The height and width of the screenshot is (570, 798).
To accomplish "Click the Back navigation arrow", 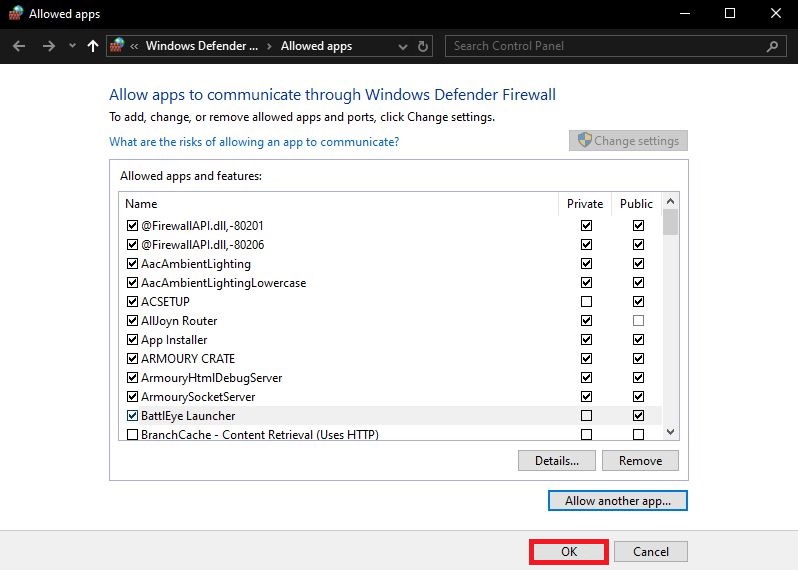I will click(20, 46).
